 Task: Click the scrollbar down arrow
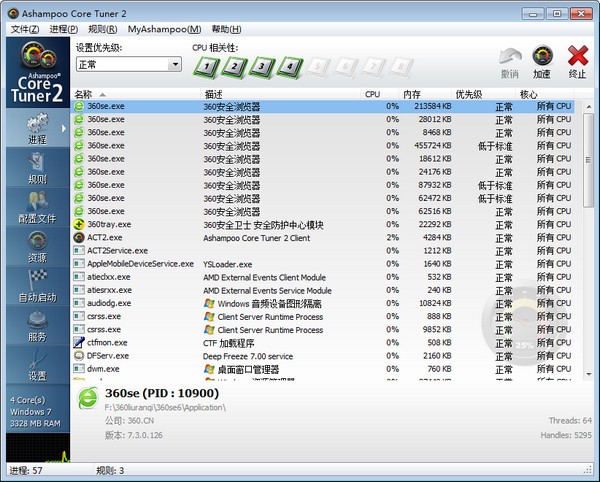coord(589,374)
